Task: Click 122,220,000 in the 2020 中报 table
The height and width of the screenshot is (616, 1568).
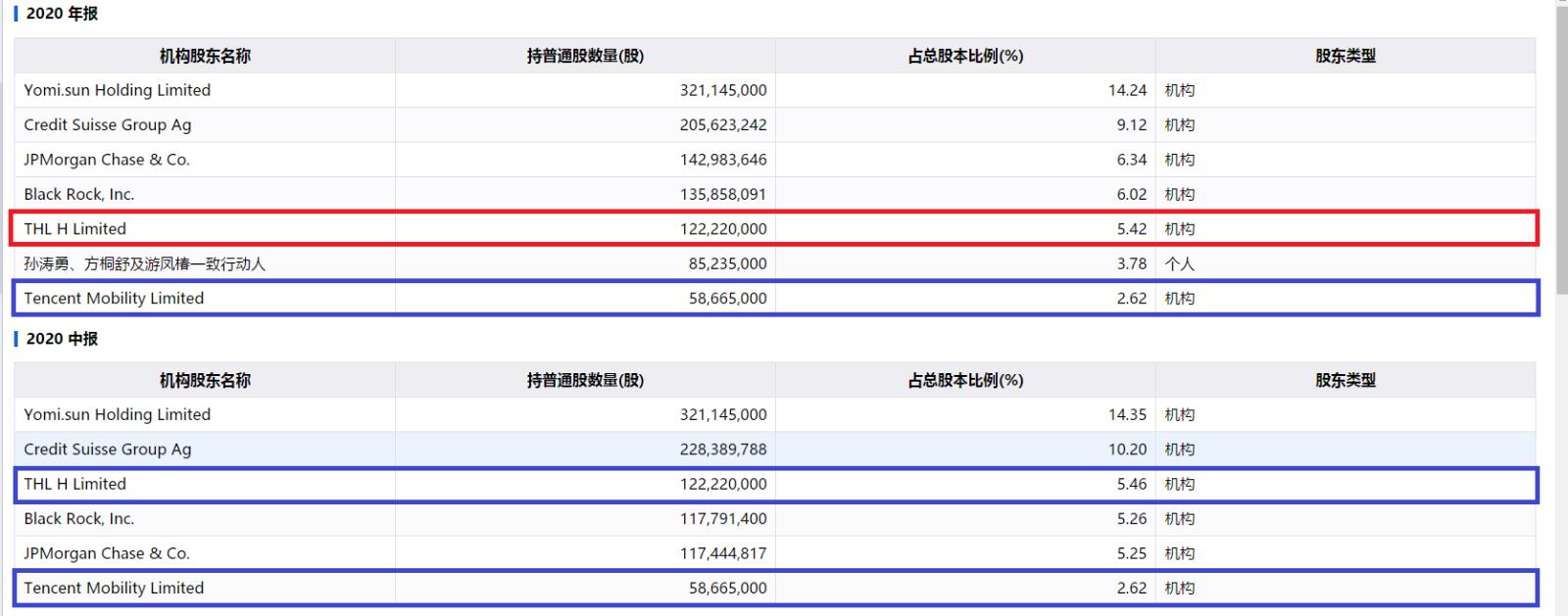Action: pos(723,484)
